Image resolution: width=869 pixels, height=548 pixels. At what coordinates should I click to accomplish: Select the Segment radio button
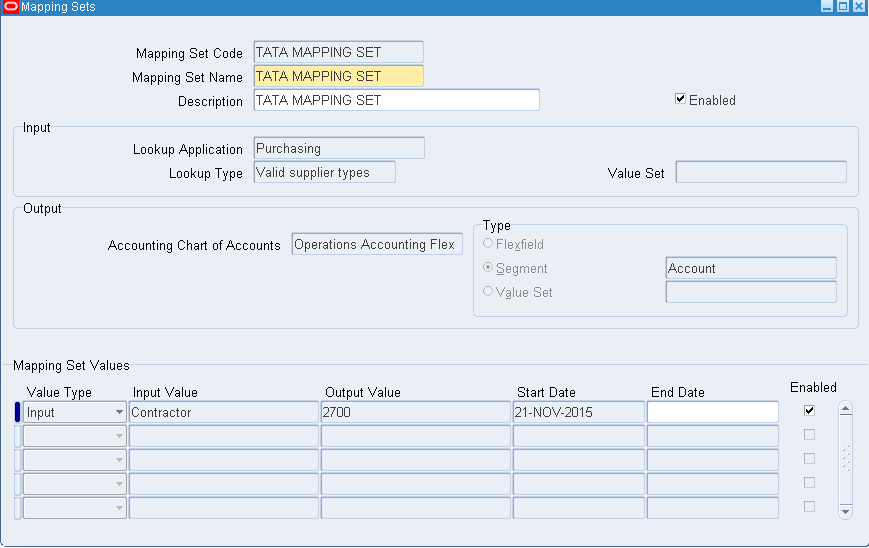coord(488,268)
